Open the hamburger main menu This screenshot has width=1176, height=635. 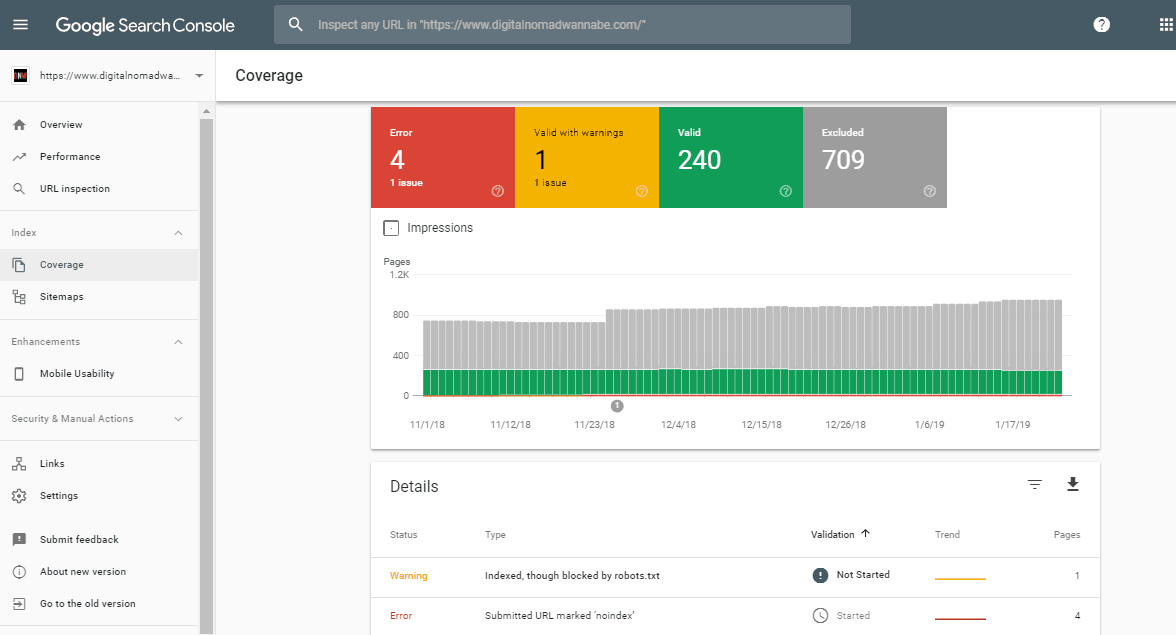point(21,25)
